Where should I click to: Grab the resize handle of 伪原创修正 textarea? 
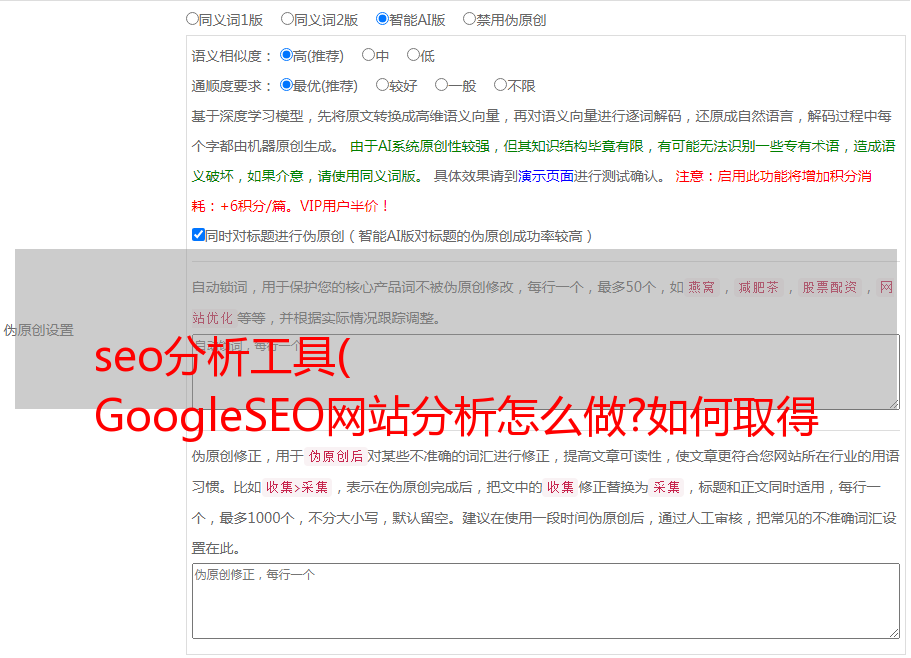coord(894,633)
